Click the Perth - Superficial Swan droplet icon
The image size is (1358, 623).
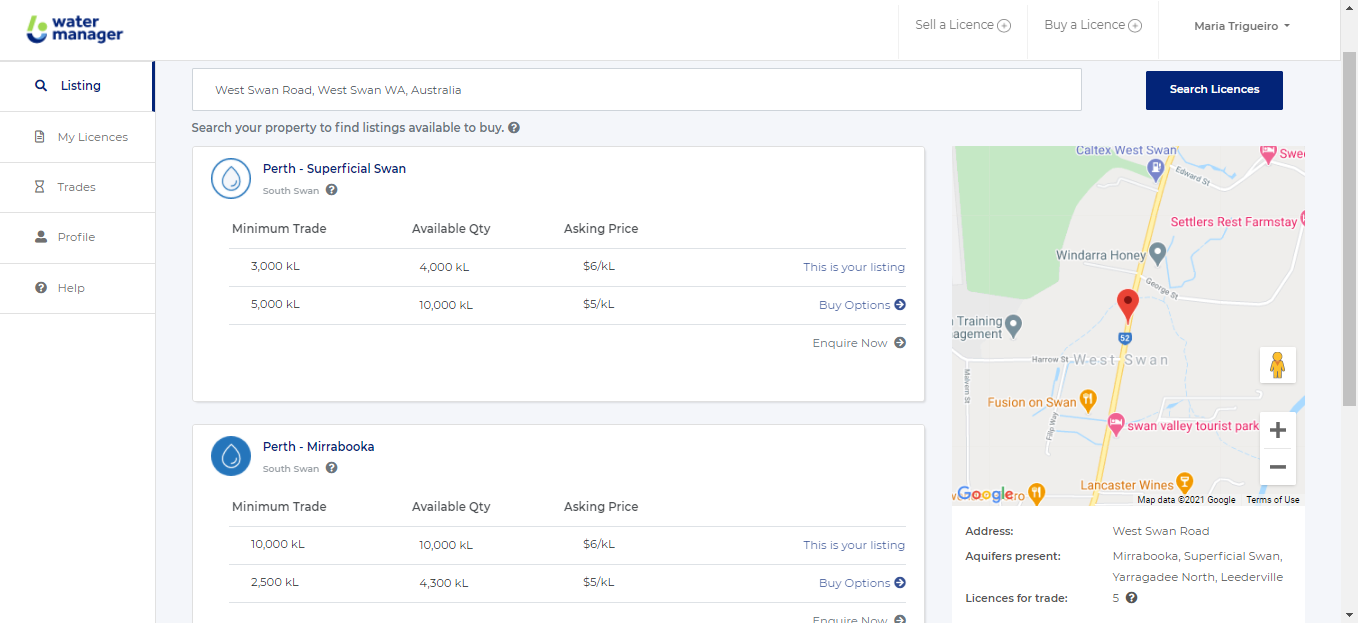[231, 178]
